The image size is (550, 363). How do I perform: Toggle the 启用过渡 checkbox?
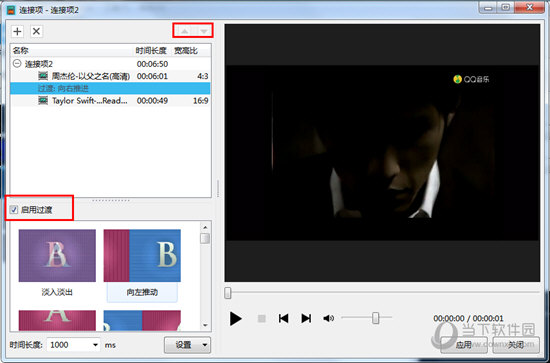(14, 210)
